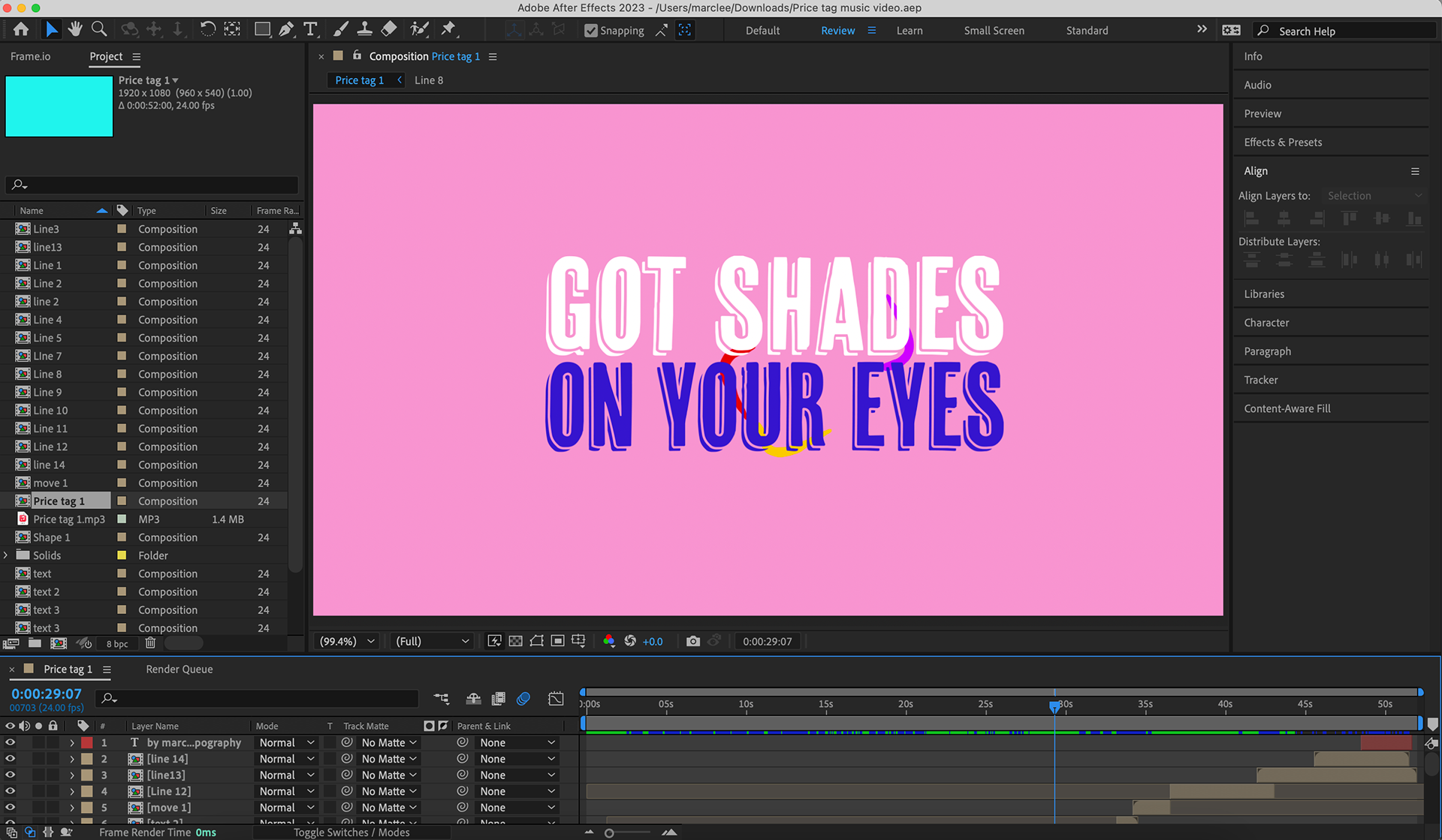Create a new composition icon
The height and width of the screenshot is (840, 1442).
coord(59,643)
